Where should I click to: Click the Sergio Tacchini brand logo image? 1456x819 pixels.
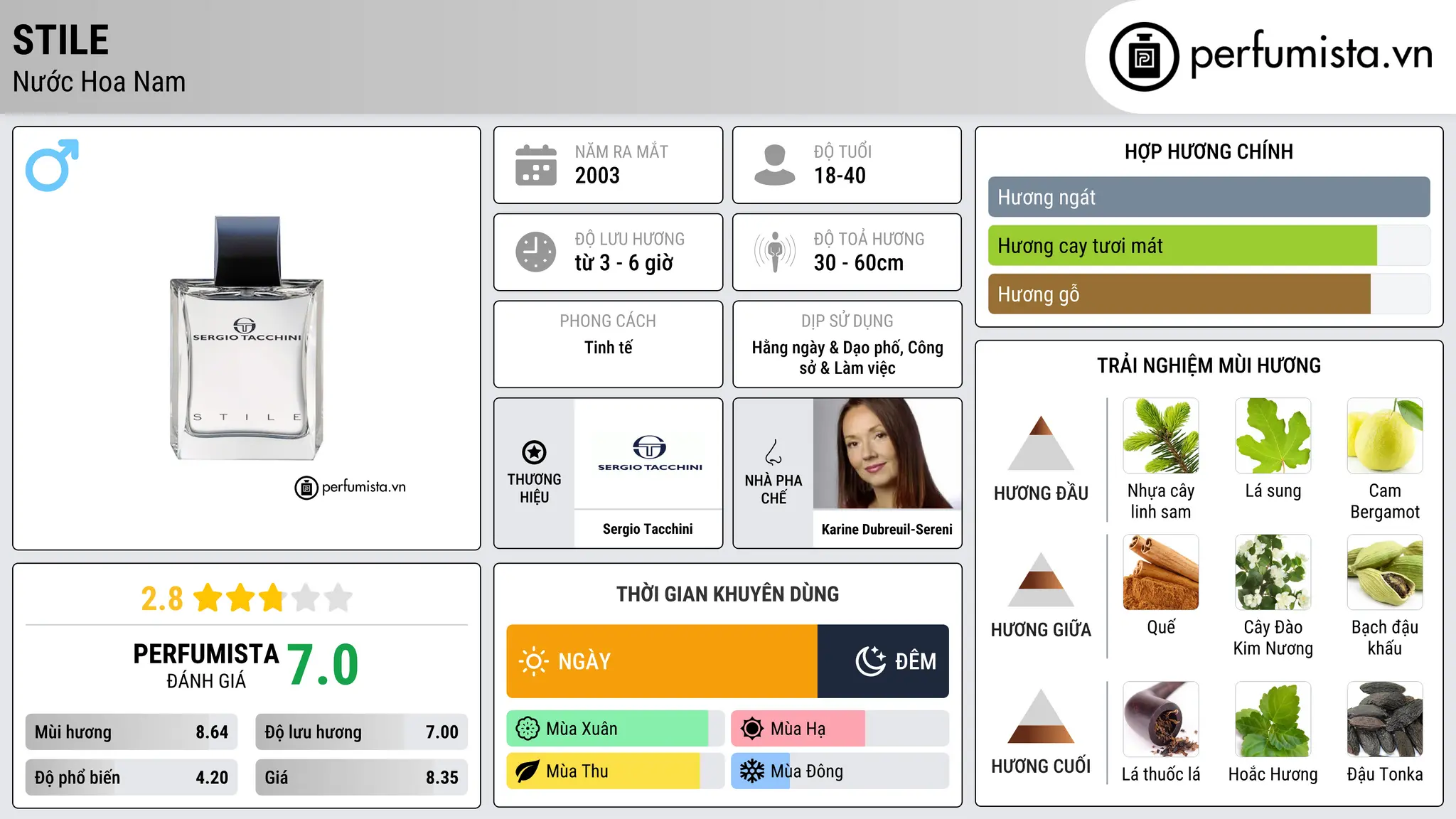(x=650, y=454)
